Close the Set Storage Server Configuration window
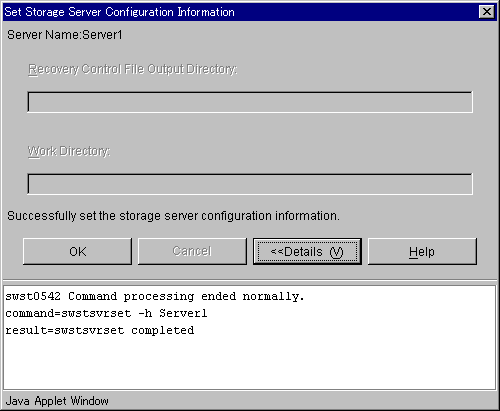This screenshot has height=411, width=500. [486, 12]
